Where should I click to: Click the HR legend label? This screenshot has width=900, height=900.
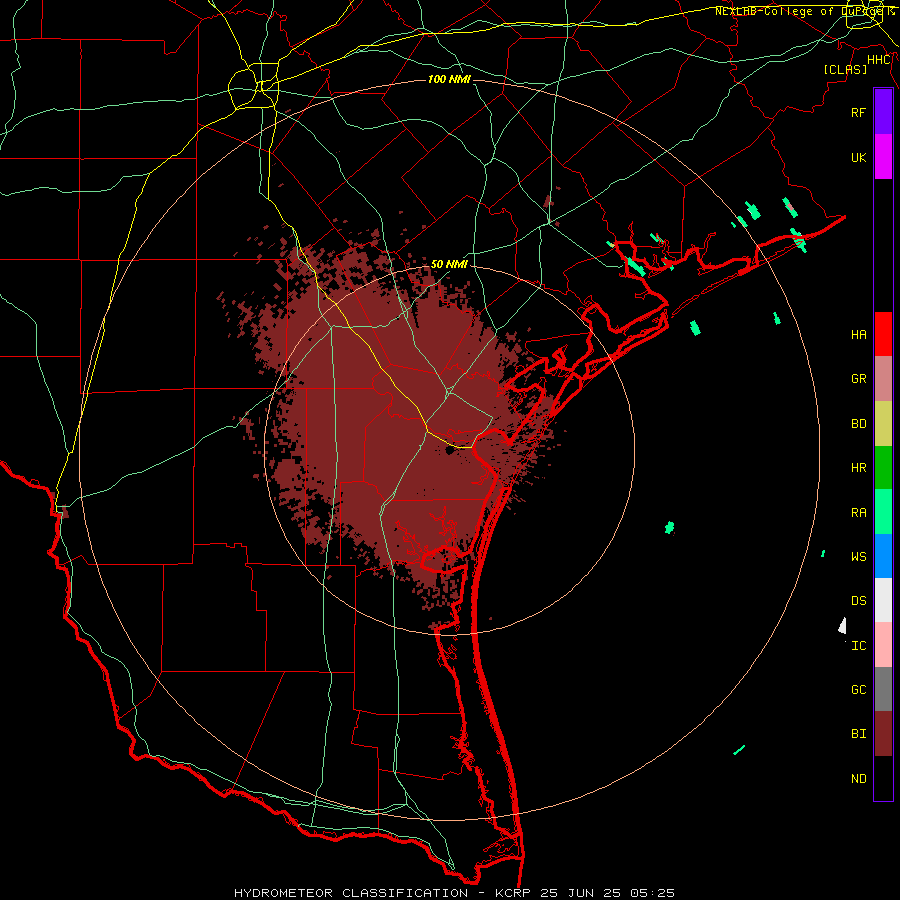pyautogui.click(x=859, y=468)
